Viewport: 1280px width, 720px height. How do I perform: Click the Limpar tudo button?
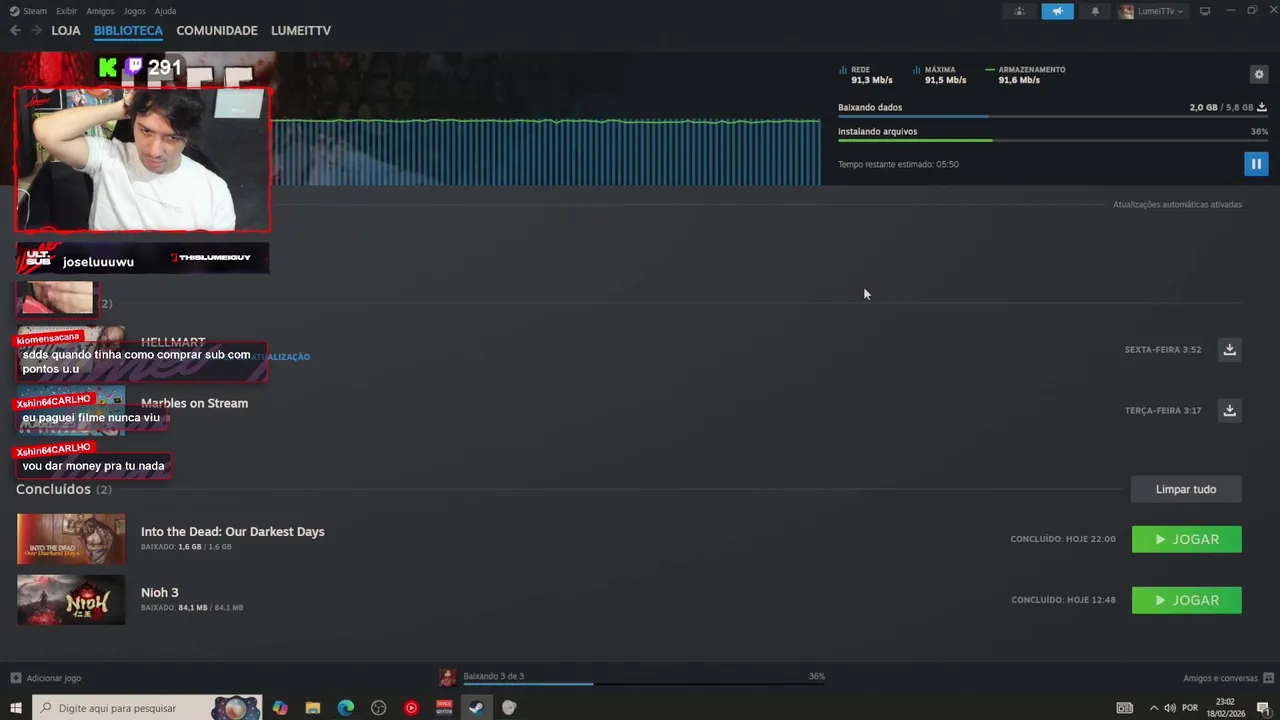coord(1186,489)
